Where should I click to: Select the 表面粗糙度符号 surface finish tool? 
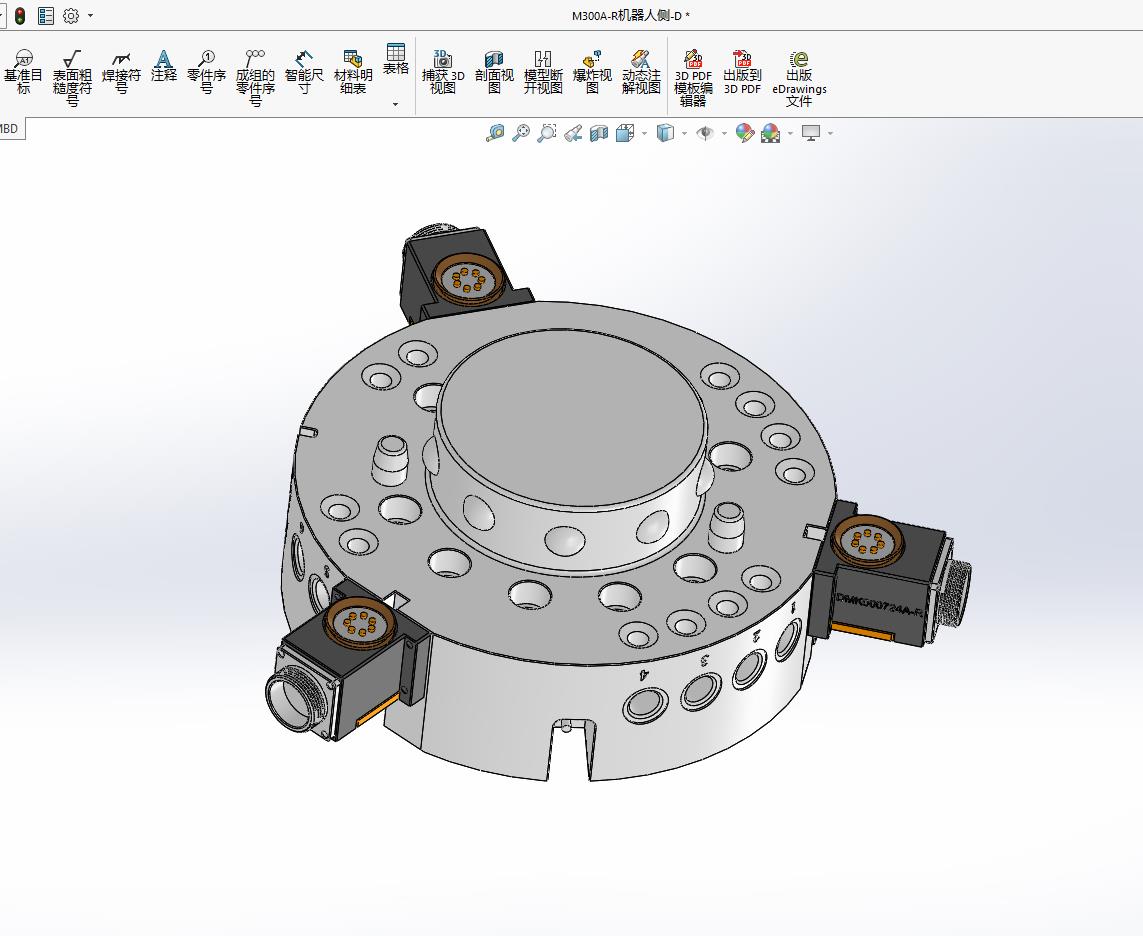pyautogui.click(x=72, y=79)
